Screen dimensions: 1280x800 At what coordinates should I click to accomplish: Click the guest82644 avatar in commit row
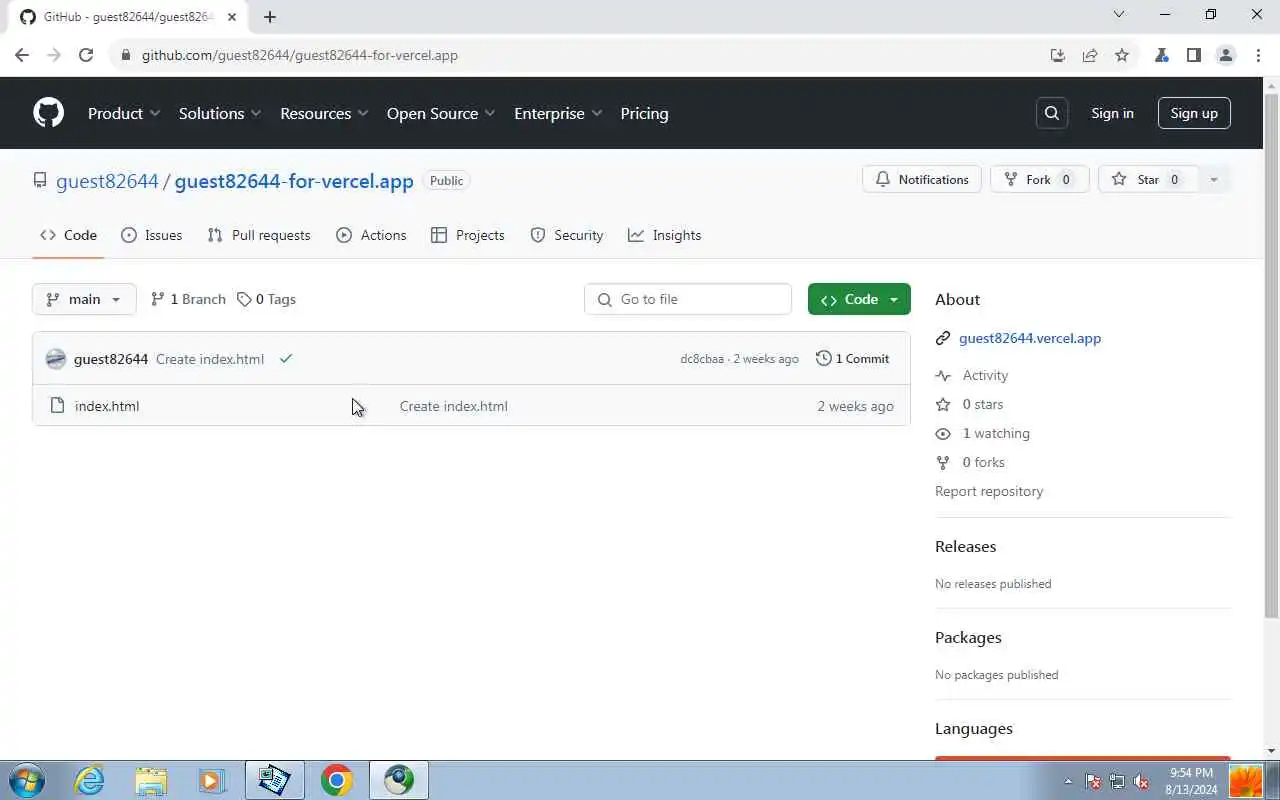pyautogui.click(x=56, y=359)
